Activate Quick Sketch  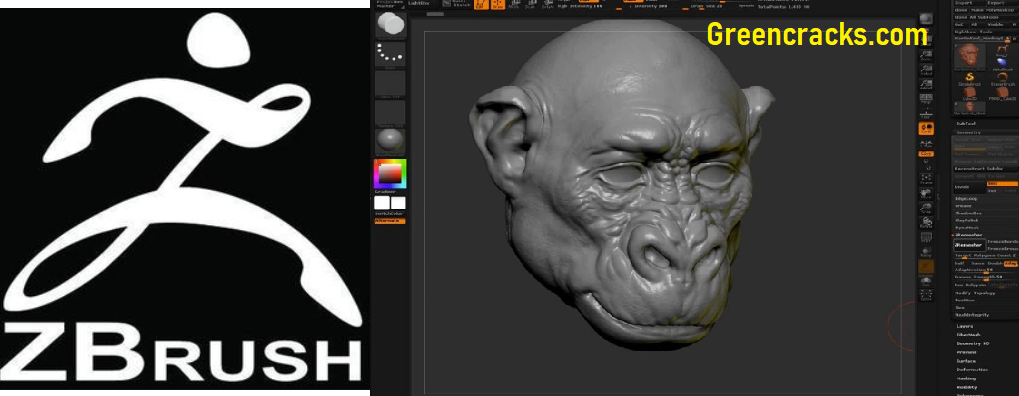coord(457,3)
